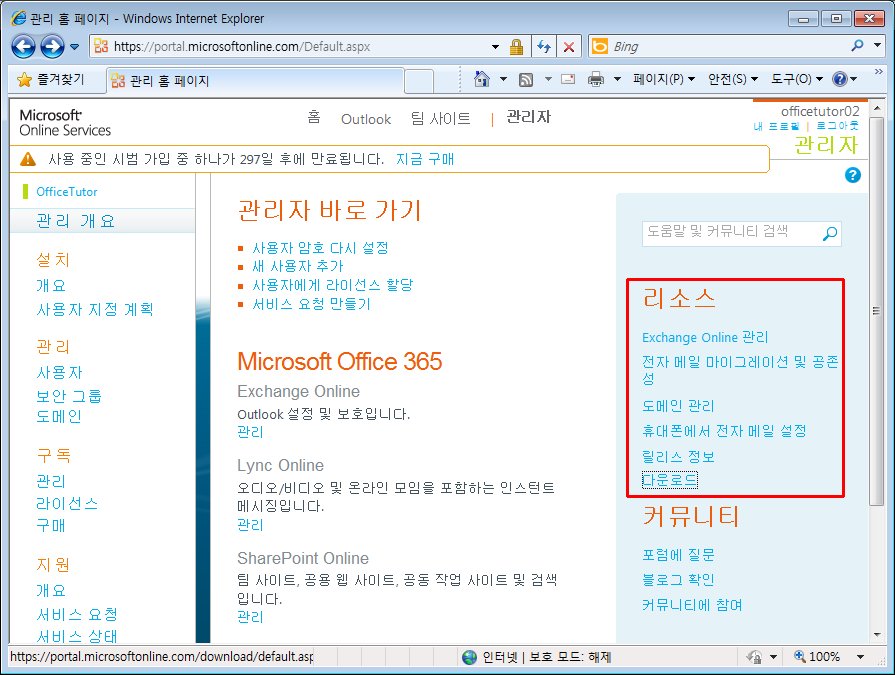Click OfficeTutor in the sidebar

pyautogui.click(x=67, y=192)
